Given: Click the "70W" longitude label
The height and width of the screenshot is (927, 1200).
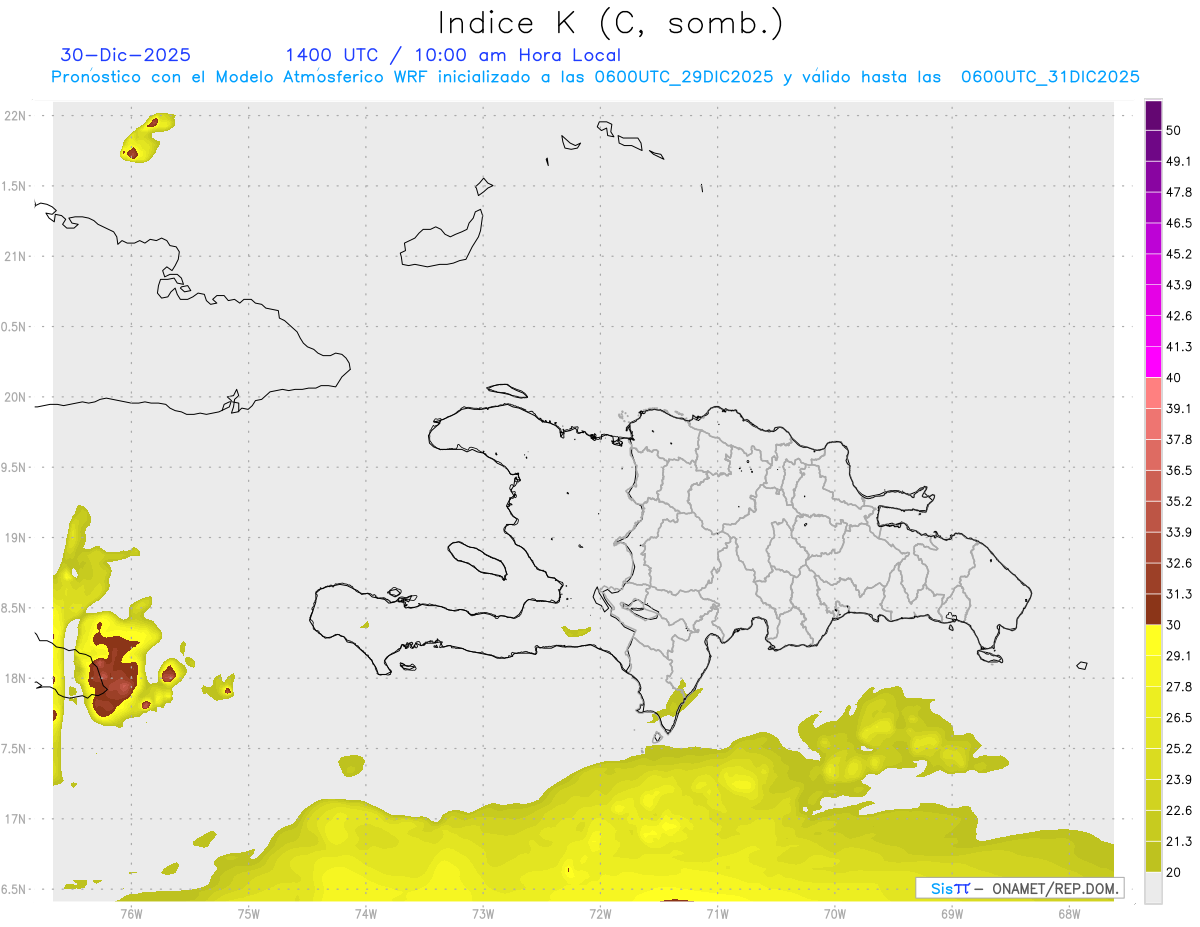Looking at the screenshot, I should tap(834, 913).
